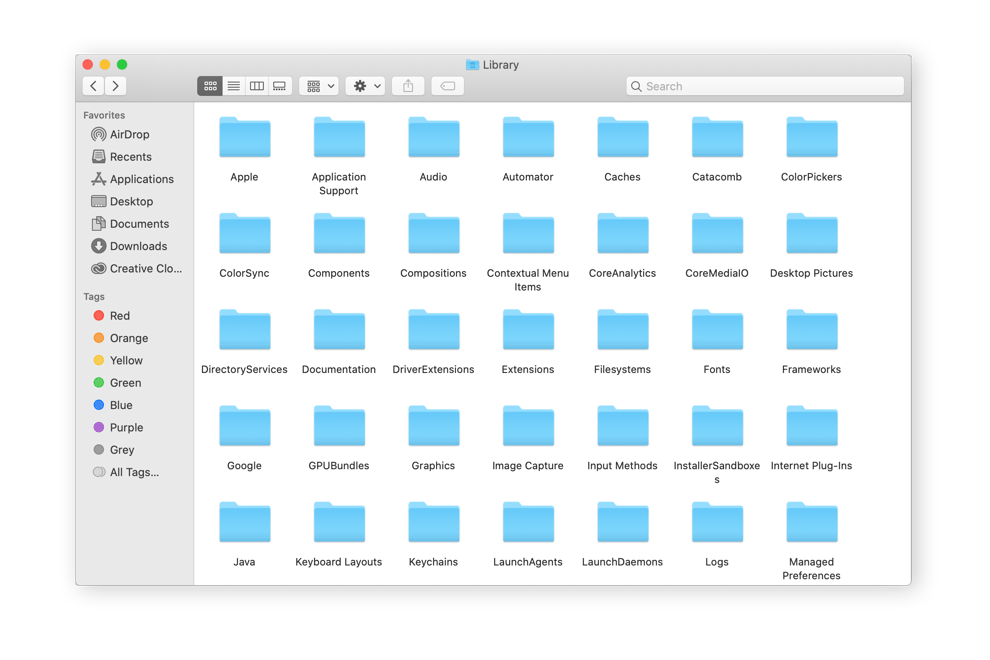990x660 pixels.
Task: Select the Filesystems folder
Action: coord(623,342)
